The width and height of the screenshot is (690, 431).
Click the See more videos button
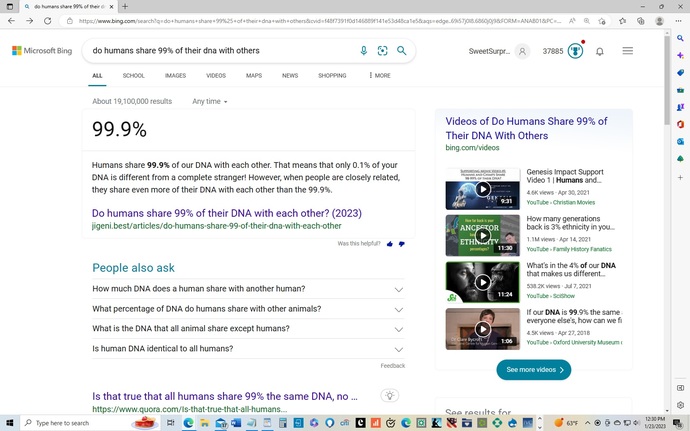pos(533,370)
